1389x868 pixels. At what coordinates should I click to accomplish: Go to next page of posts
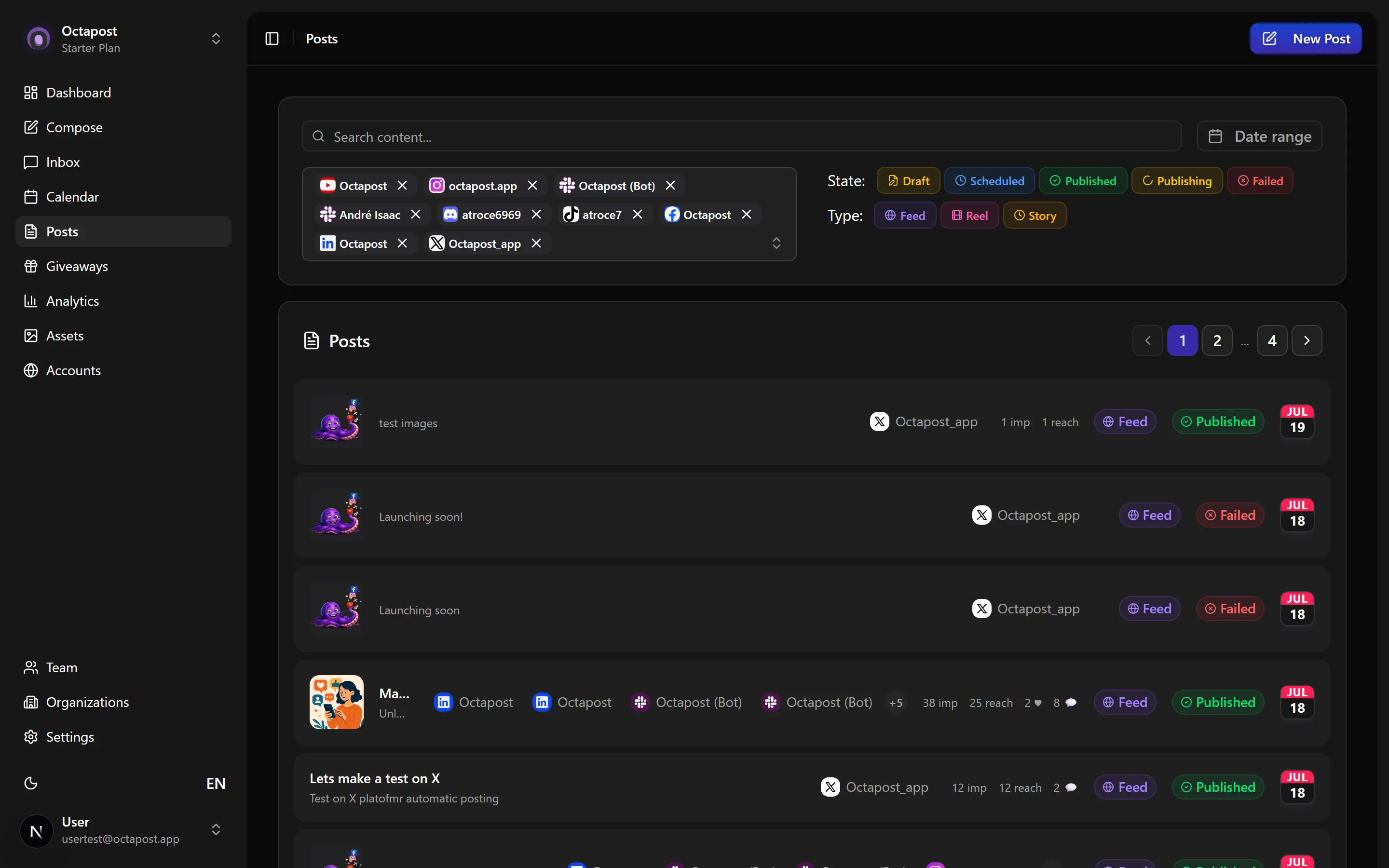pos(1307,340)
